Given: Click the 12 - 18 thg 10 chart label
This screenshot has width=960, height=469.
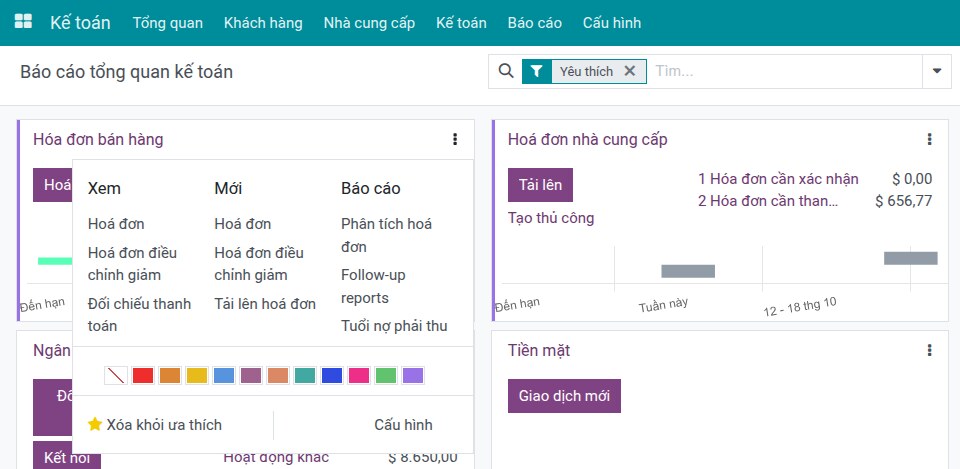Looking at the screenshot, I should point(800,307).
